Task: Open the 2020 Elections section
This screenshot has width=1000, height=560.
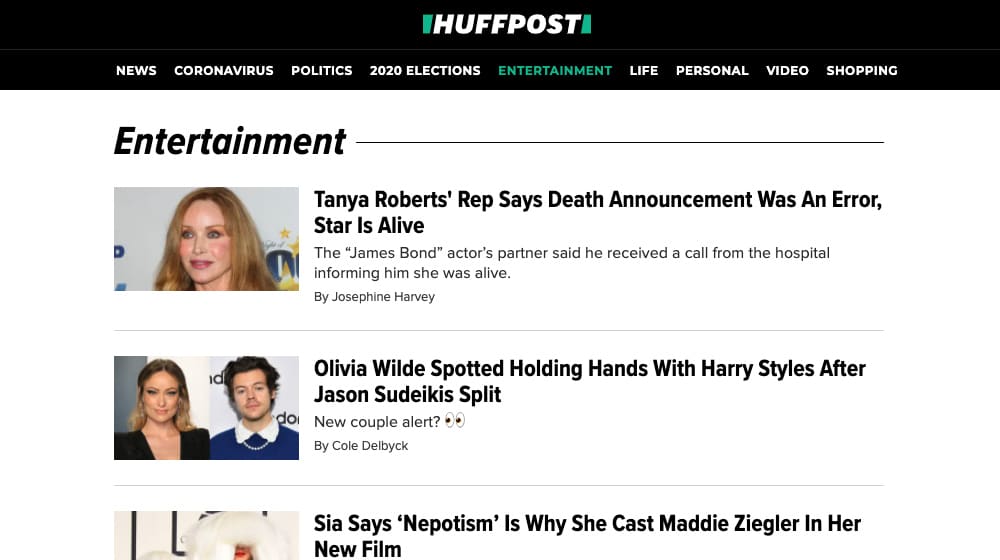Action: (425, 71)
